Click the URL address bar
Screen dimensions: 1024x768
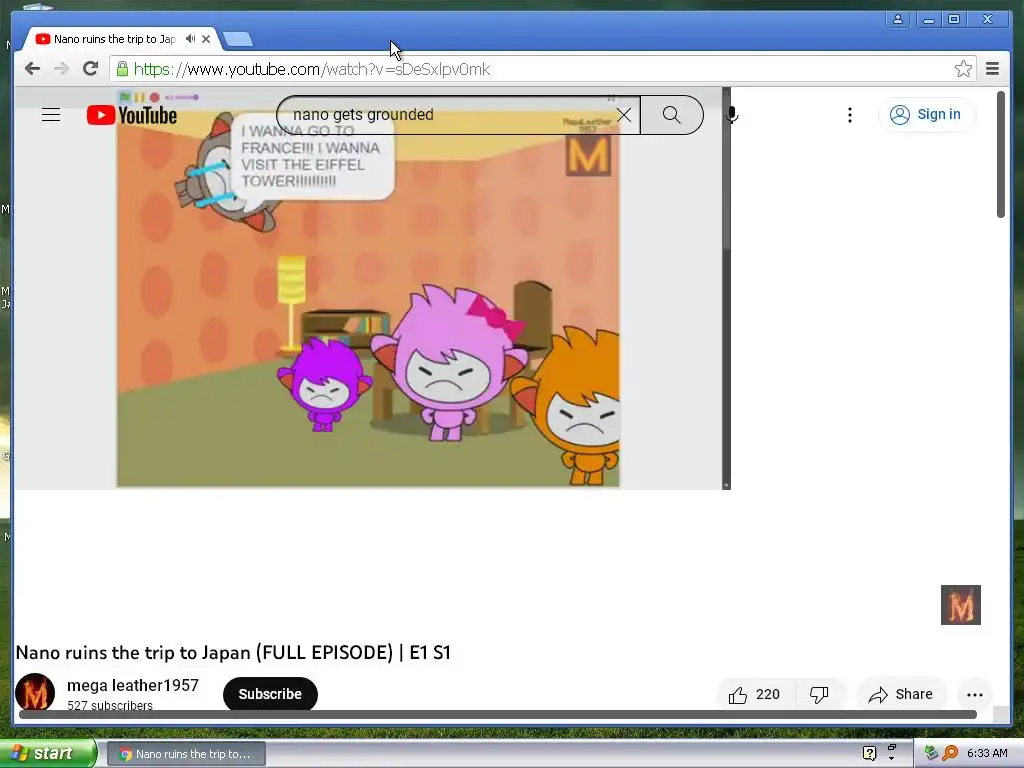point(542,69)
